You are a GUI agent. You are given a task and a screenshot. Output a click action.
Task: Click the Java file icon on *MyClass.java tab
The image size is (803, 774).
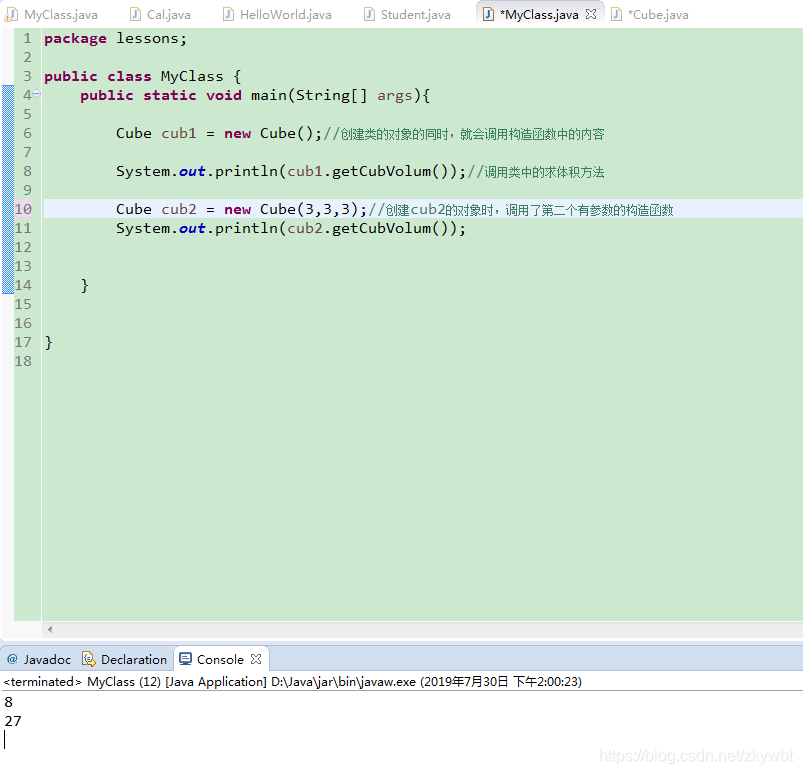click(489, 14)
